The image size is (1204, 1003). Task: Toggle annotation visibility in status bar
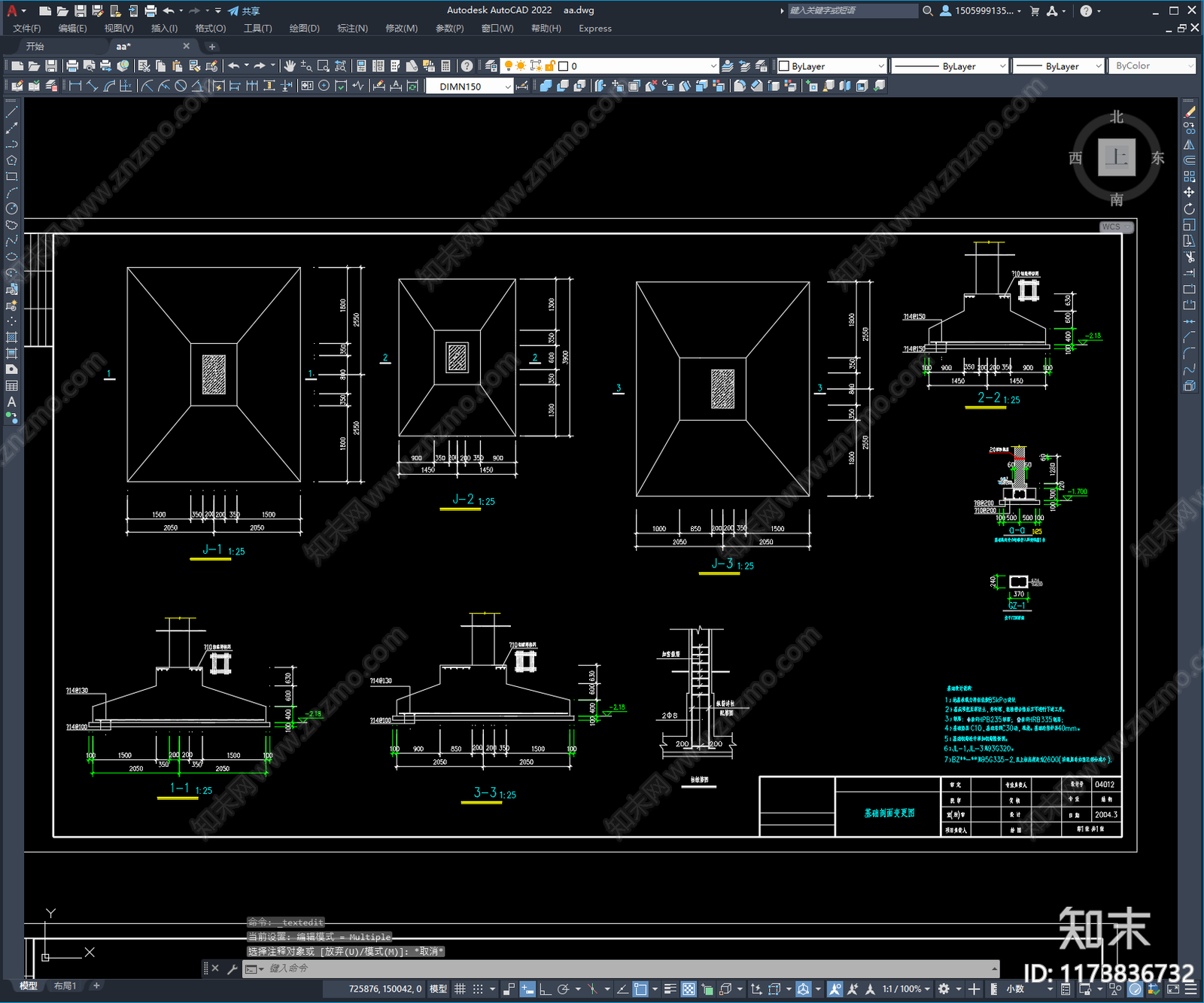[x=835, y=989]
